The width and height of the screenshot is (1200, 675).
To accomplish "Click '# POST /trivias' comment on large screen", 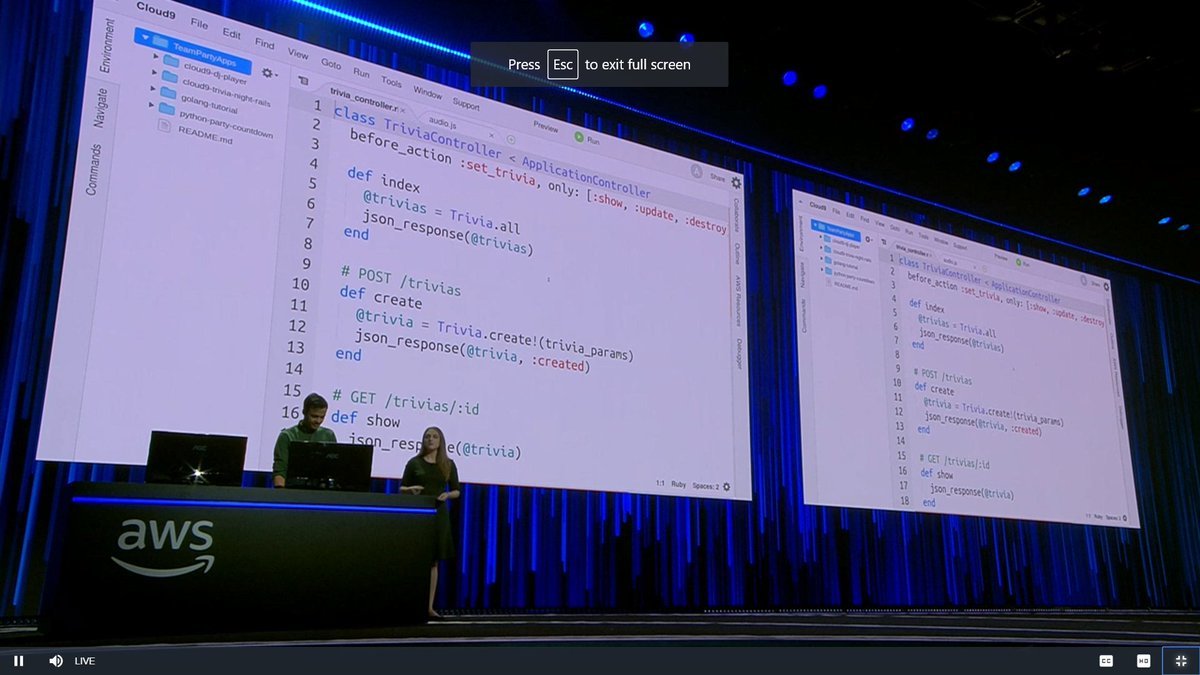I will click(399, 281).
